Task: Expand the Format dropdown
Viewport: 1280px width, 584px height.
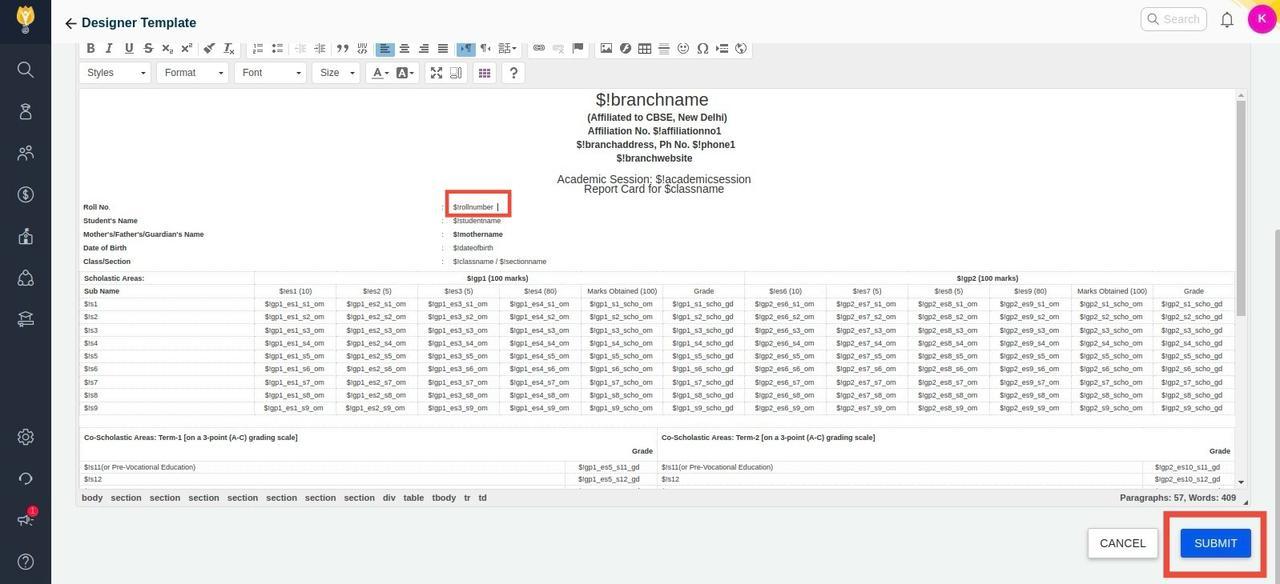Action: coord(193,73)
